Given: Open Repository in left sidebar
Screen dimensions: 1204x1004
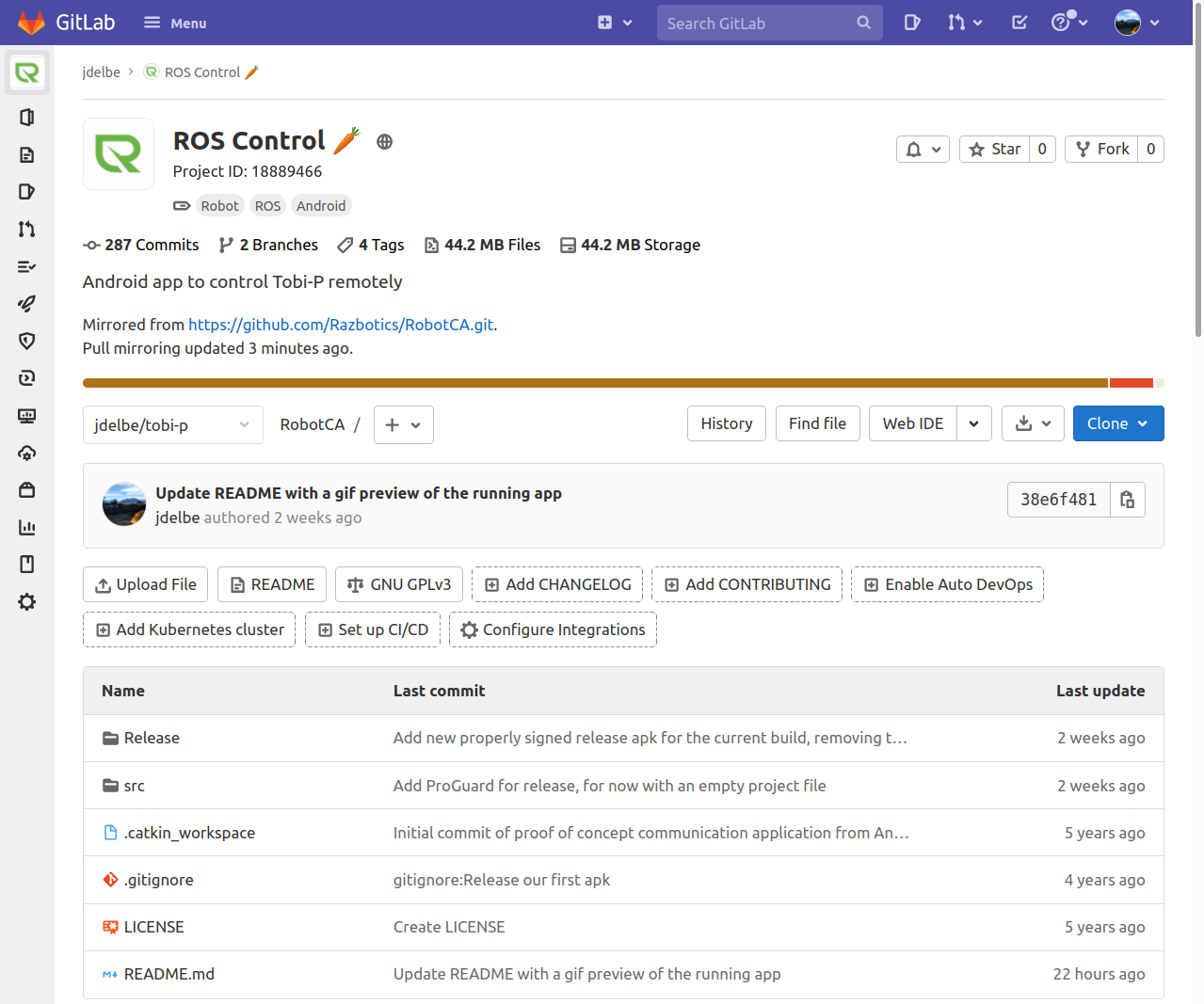Looking at the screenshot, I should tap(27, 154).
